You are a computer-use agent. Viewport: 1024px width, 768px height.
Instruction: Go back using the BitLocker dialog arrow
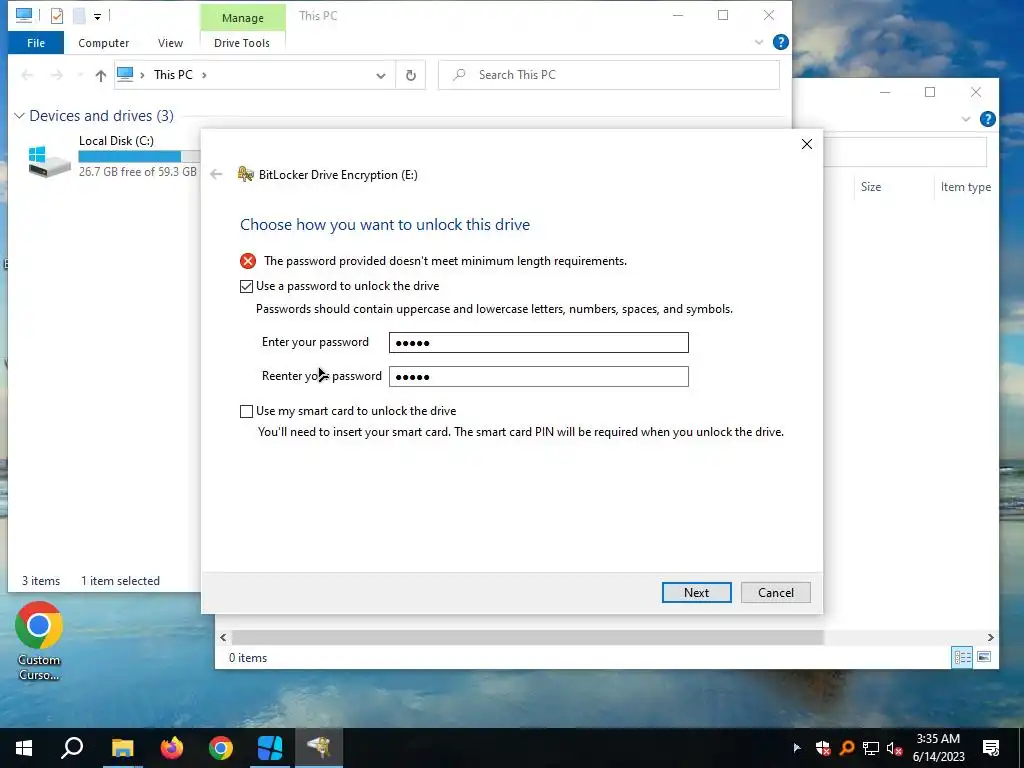(216, 174)
